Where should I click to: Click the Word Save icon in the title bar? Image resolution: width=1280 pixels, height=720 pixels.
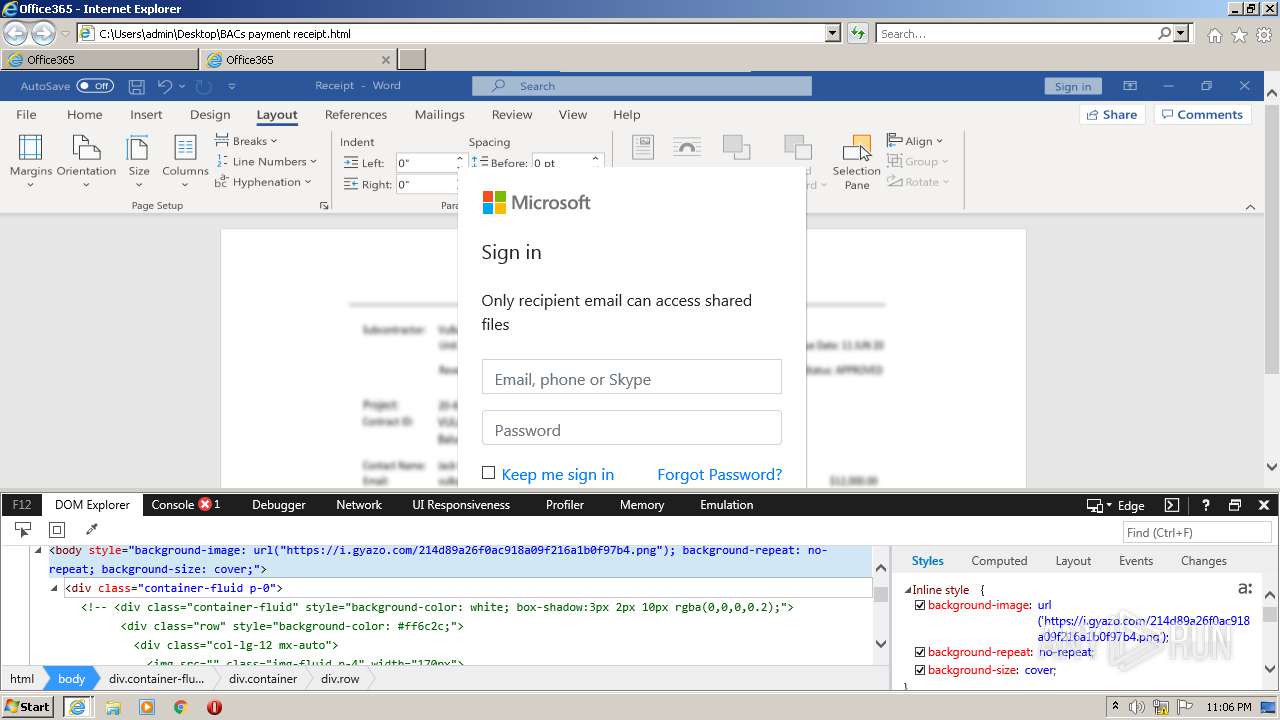point(137,86)
